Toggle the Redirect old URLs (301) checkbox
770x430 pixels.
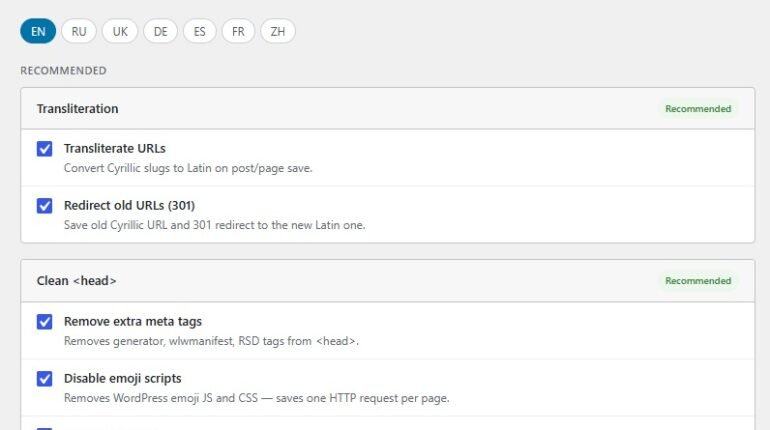click(x=44, y=206)
